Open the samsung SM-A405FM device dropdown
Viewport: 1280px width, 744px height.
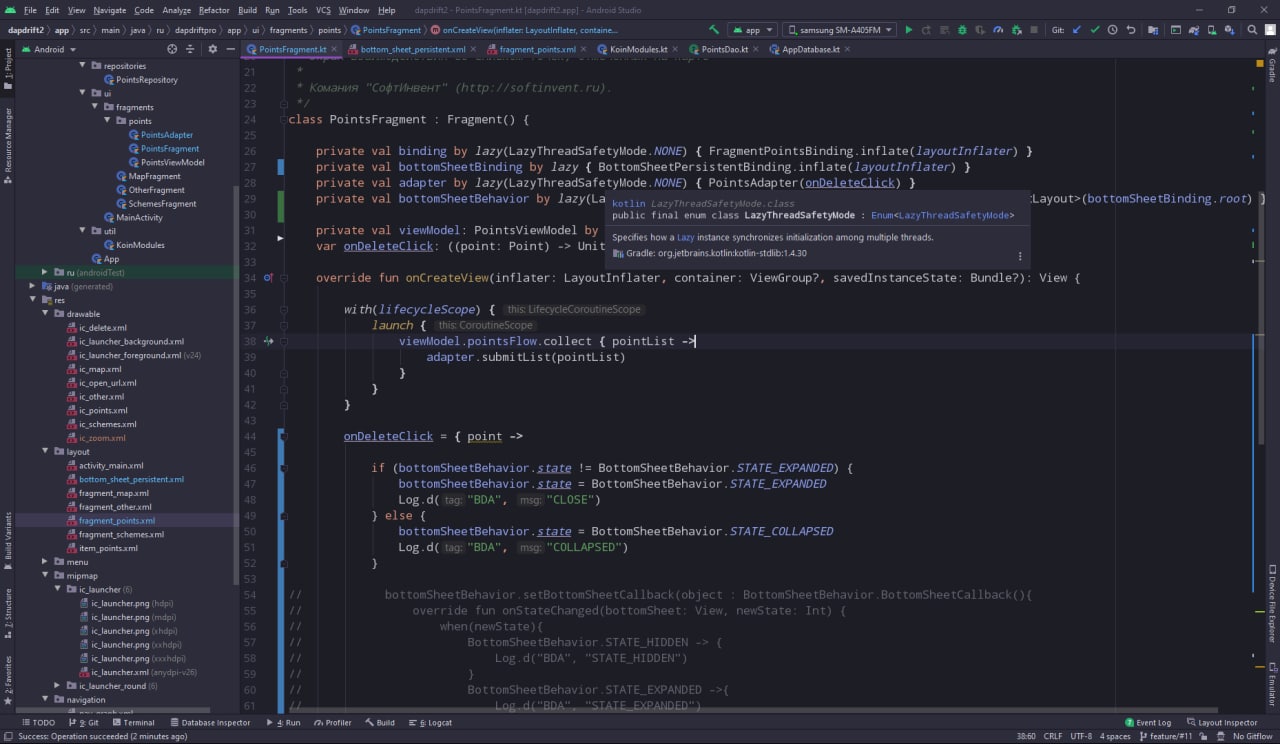[x=838, y=30]
